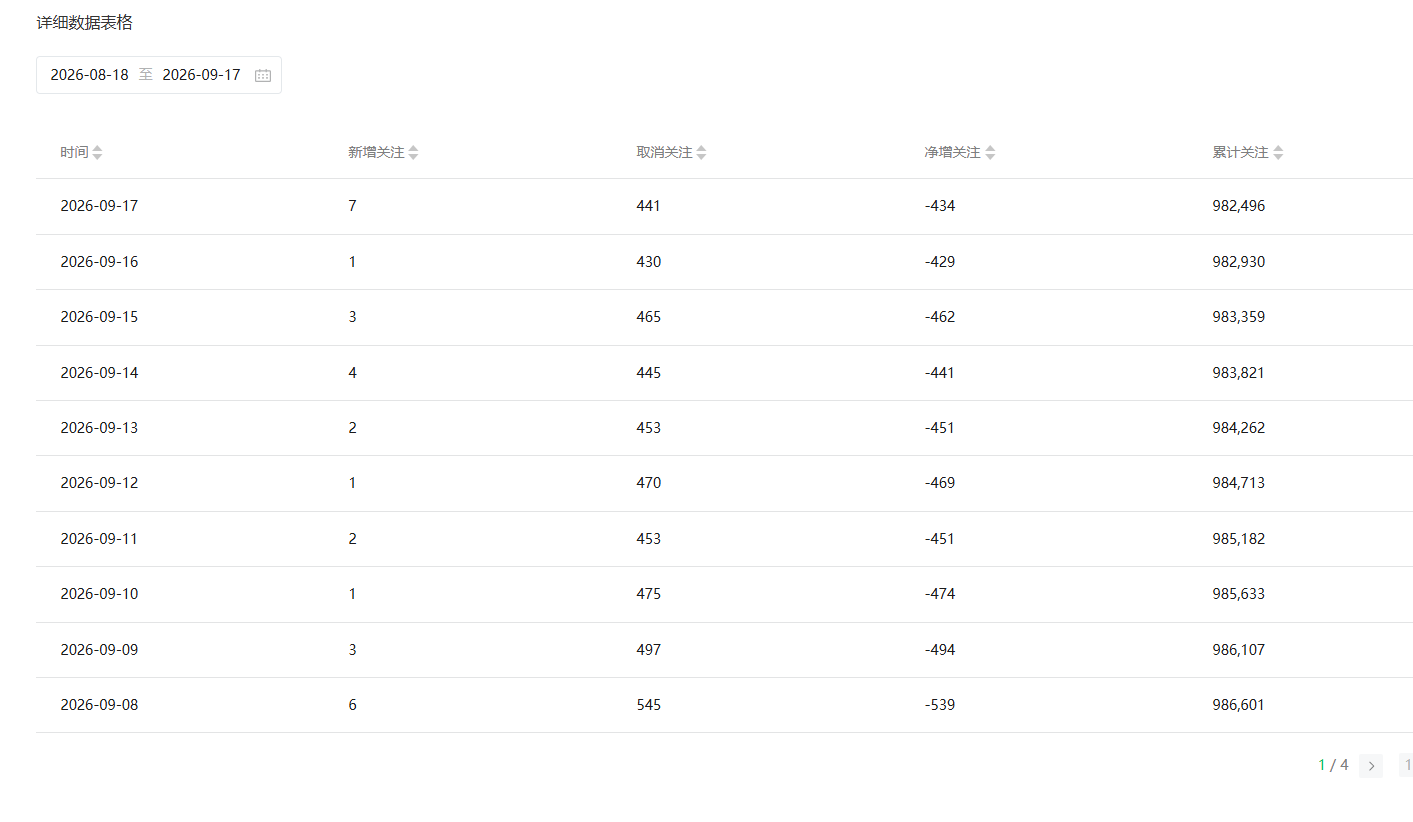Click unfollow count 470 cell
The image size is (1413, 822).
[x=648, y=483]
